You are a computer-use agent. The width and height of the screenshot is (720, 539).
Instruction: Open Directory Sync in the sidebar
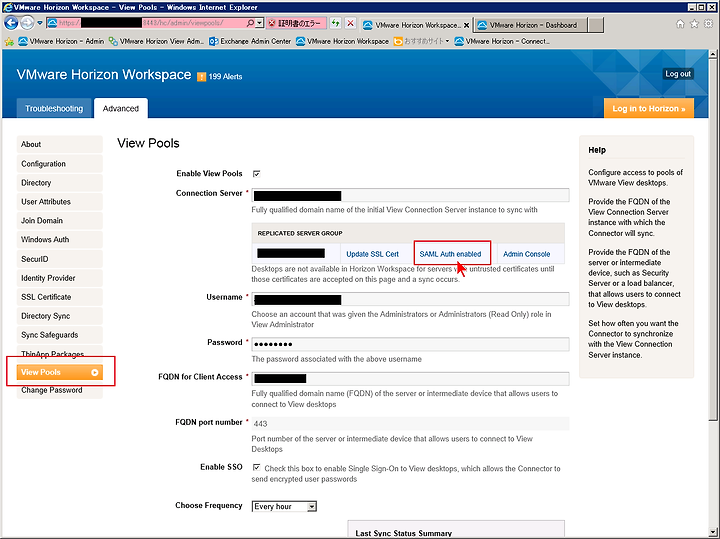click(59, 316)
